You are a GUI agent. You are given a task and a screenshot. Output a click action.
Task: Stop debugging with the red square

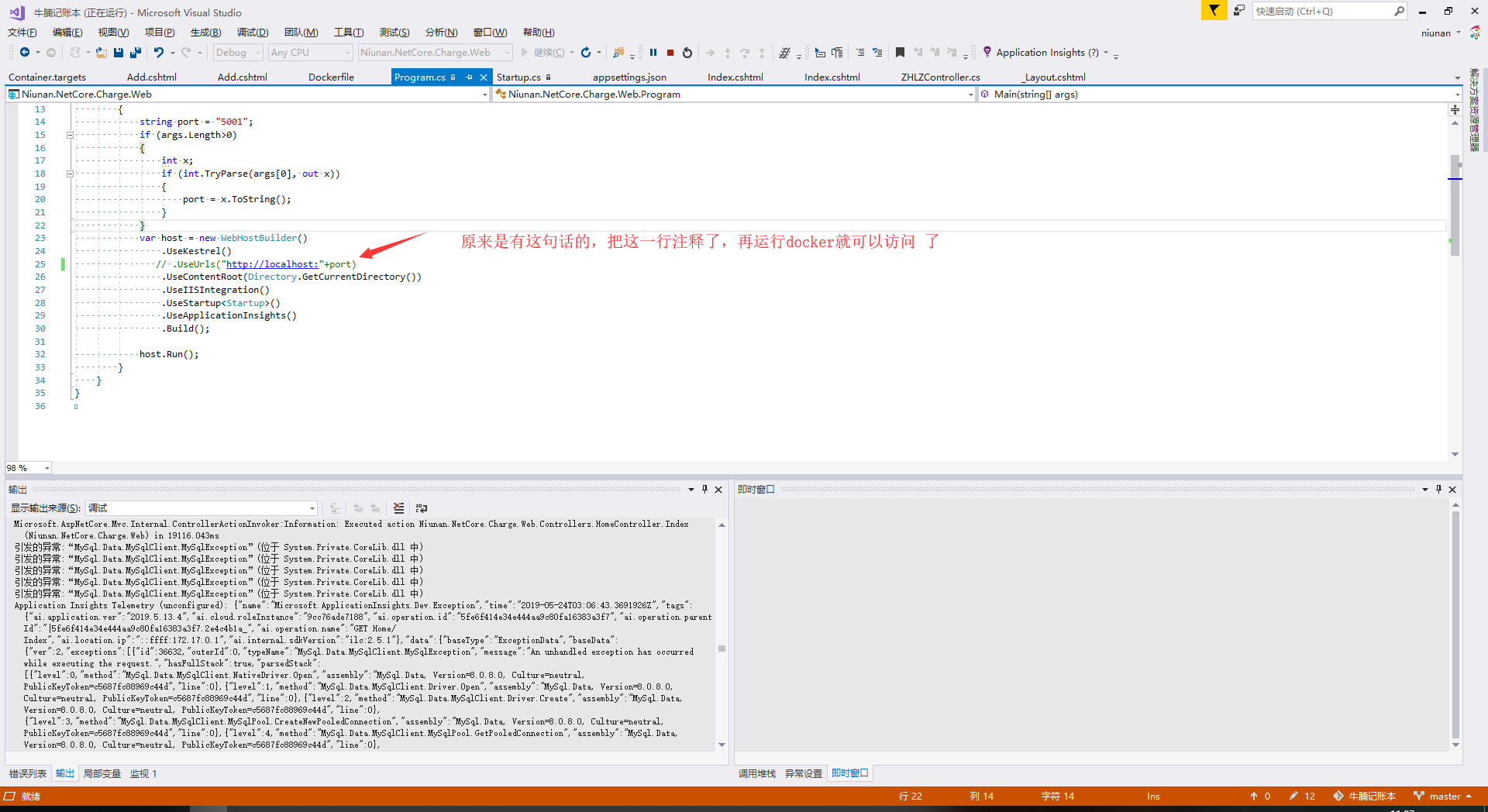tap(670, 53)
